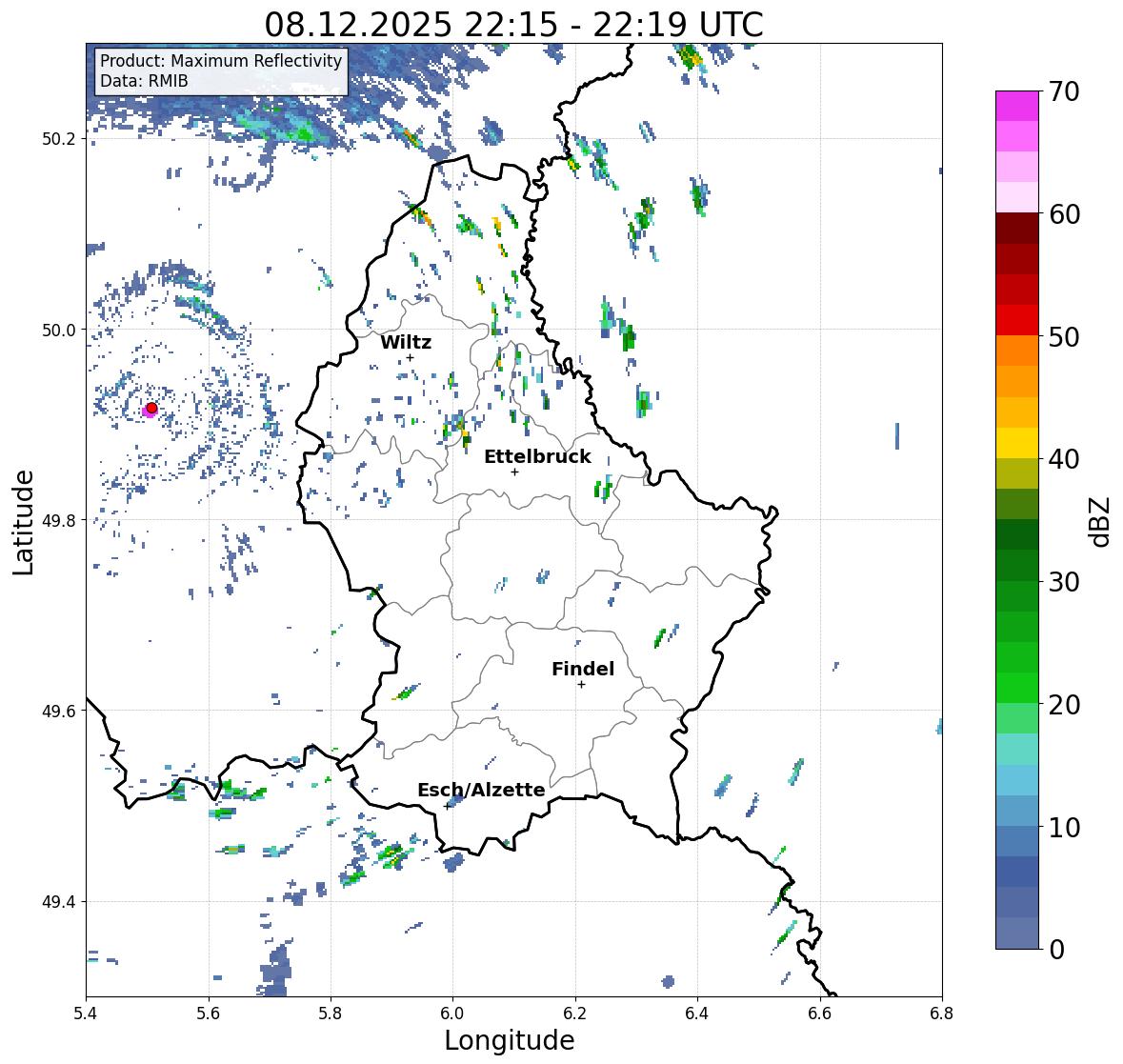The width and height of the screenshot is (1123, 1064).
Task: Click the colorbar tick label 30
Action: click(x=1064, y=582)
